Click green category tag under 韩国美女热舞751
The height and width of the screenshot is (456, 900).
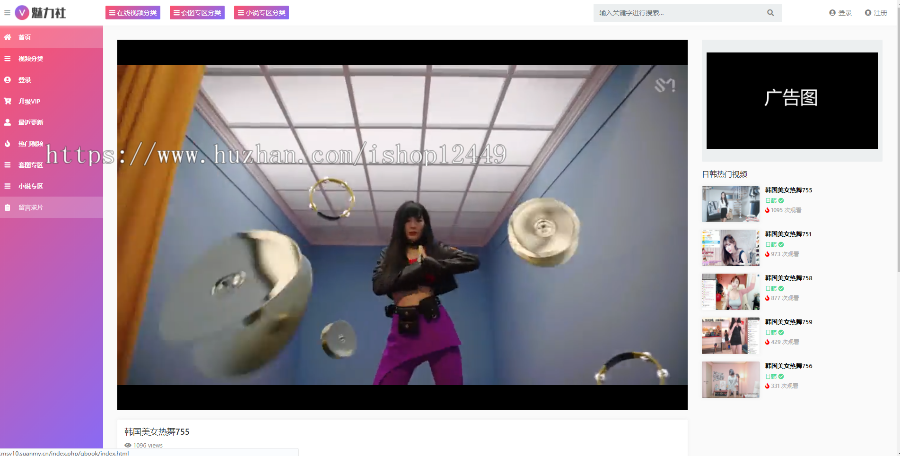point(773,244)
